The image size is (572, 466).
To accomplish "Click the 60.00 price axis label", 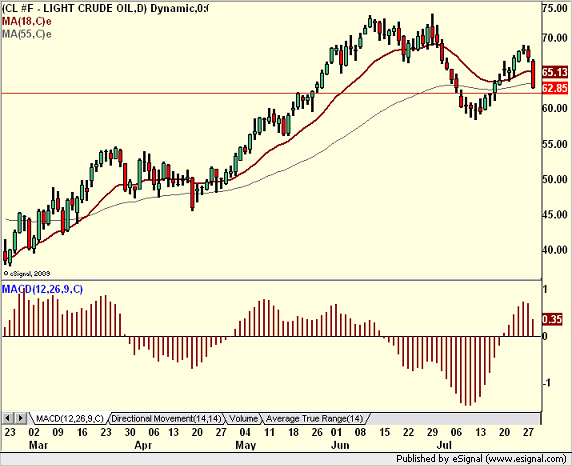I will [555, 108].
